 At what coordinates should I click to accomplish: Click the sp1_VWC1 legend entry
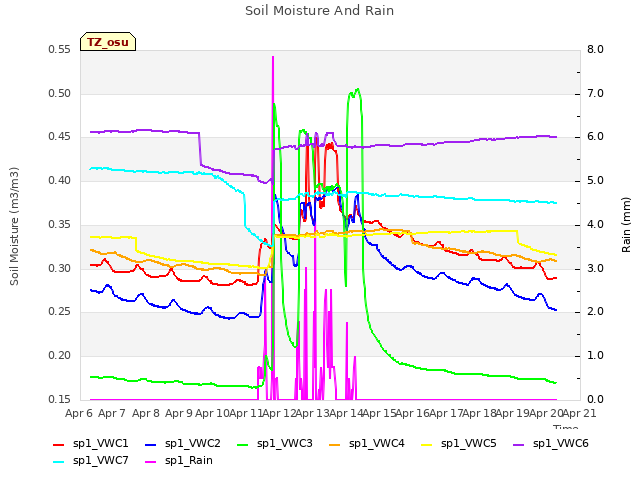point(91,444)
